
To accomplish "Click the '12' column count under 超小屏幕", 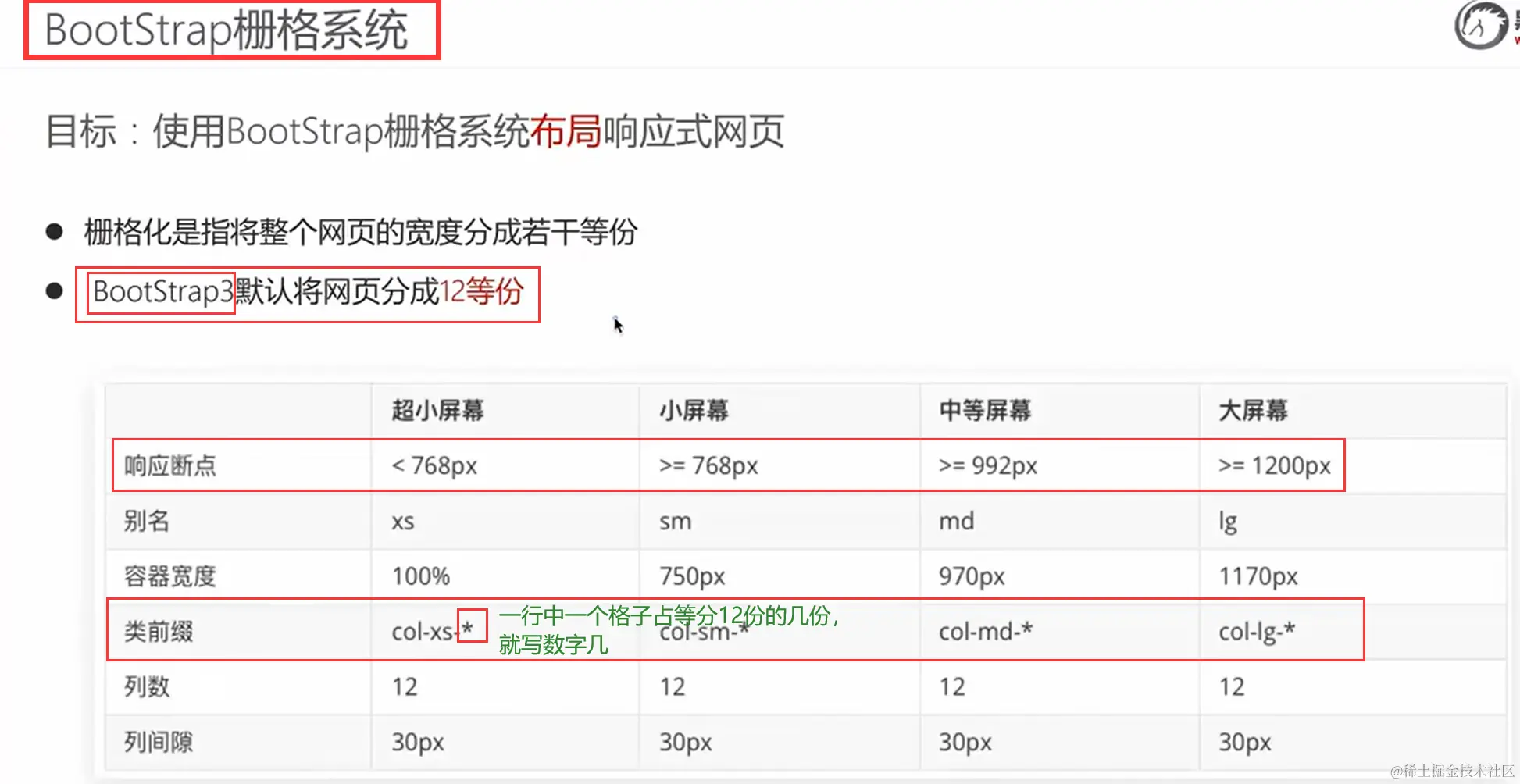I will pos(405,687).
